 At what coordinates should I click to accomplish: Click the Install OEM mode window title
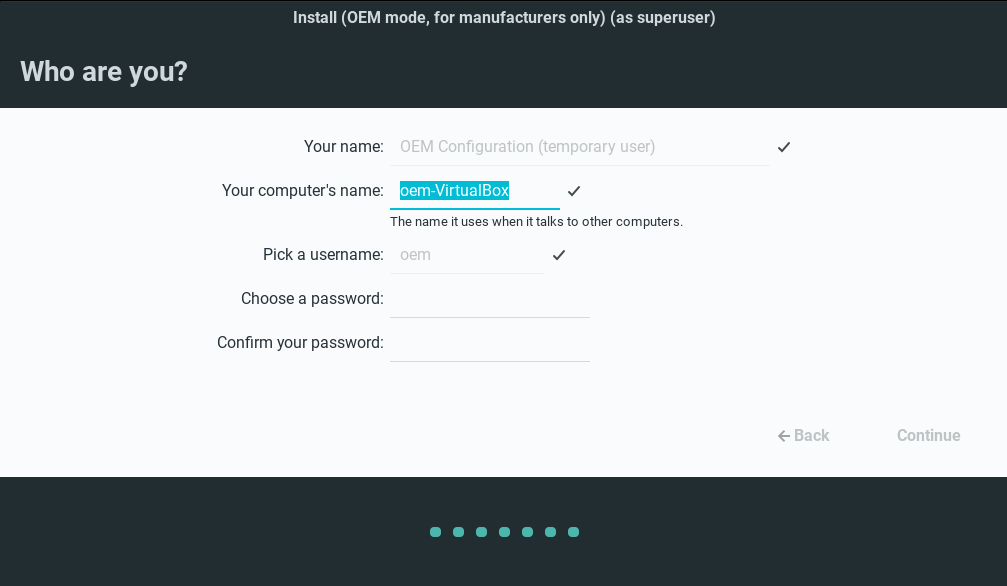pyautogui.click(x=504, y=18)
